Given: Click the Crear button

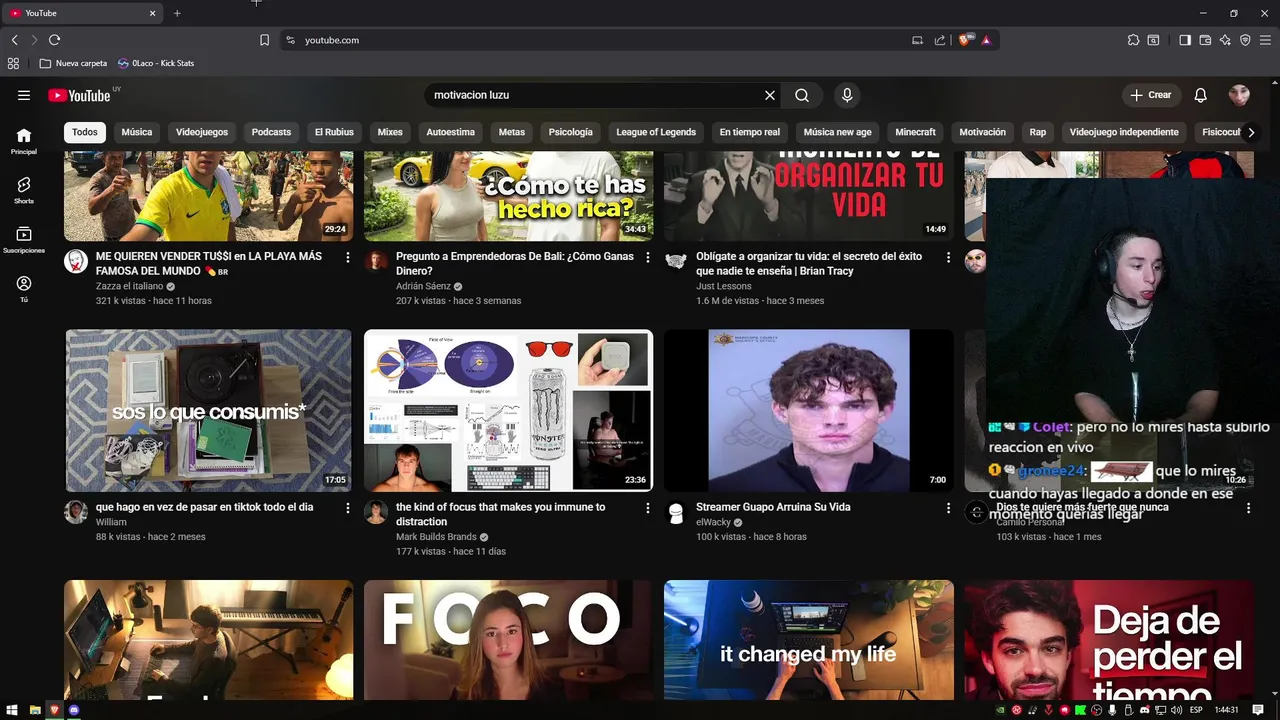Looking at the screenshot, I should [x=1150, y=95].
